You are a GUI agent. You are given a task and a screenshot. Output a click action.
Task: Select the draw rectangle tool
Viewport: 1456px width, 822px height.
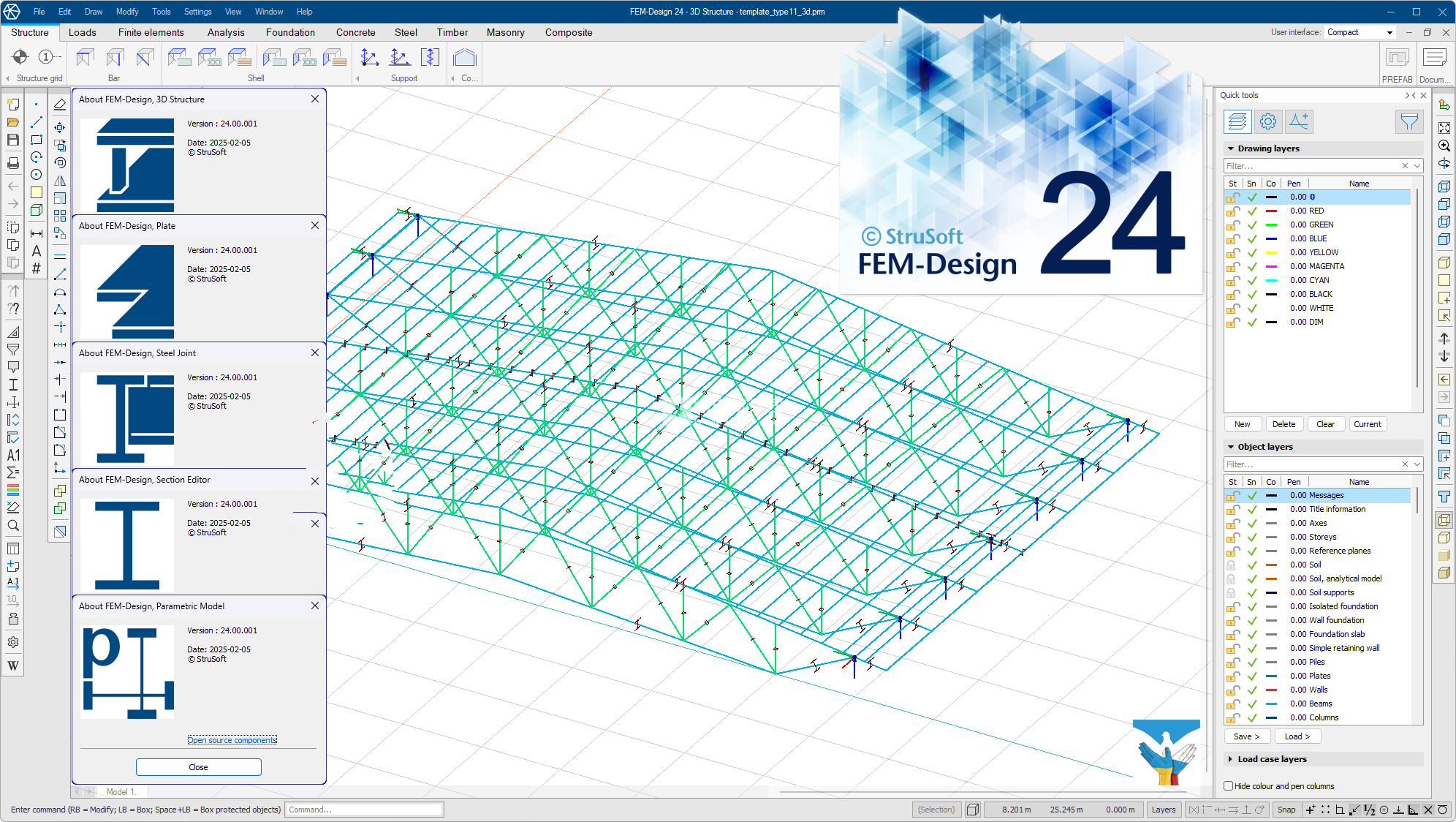[37, 140]
